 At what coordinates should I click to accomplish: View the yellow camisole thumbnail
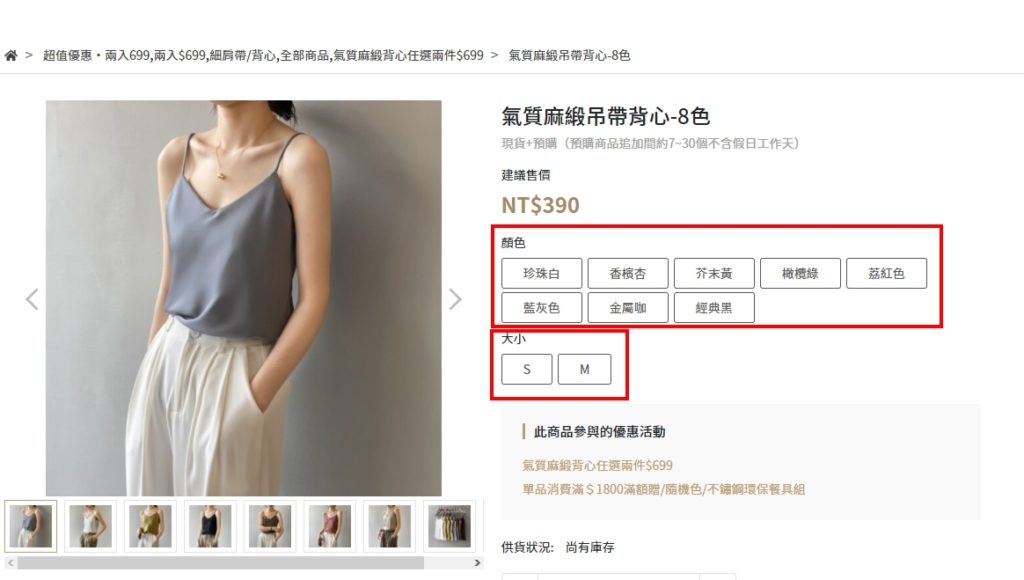[x=150, y=526]
